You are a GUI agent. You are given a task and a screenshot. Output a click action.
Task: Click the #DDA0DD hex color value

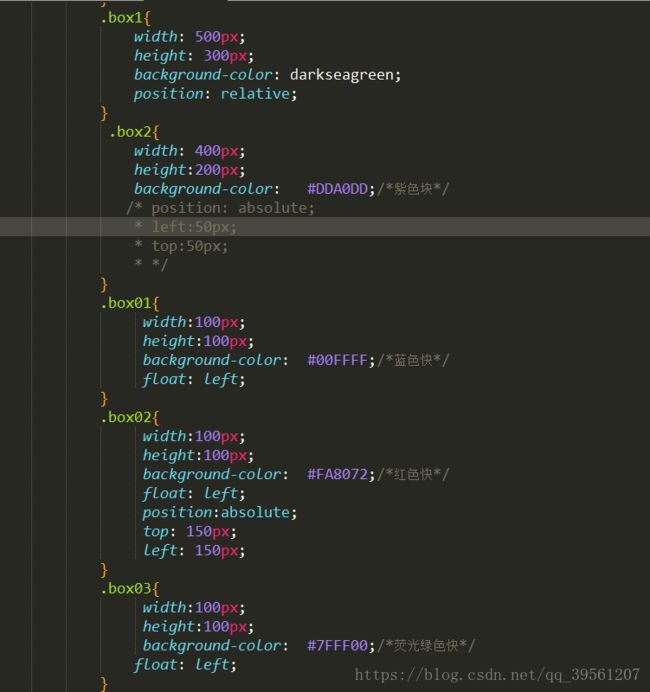[338, 189]
